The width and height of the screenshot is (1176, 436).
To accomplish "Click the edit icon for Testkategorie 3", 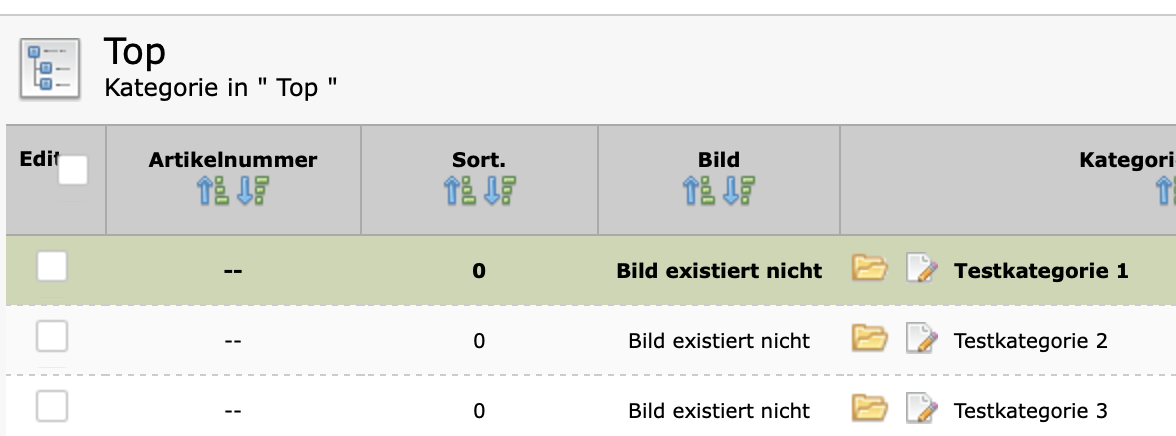I will (x=921, y=410).
